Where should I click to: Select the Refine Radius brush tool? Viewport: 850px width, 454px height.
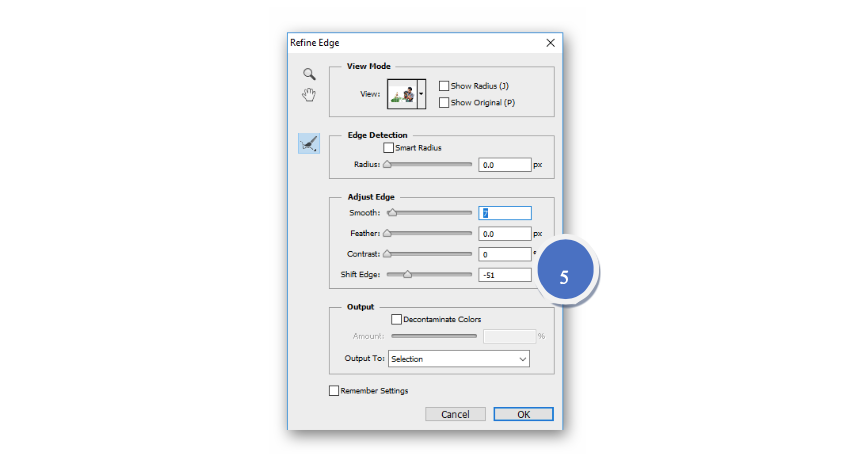tap(309, 144)
